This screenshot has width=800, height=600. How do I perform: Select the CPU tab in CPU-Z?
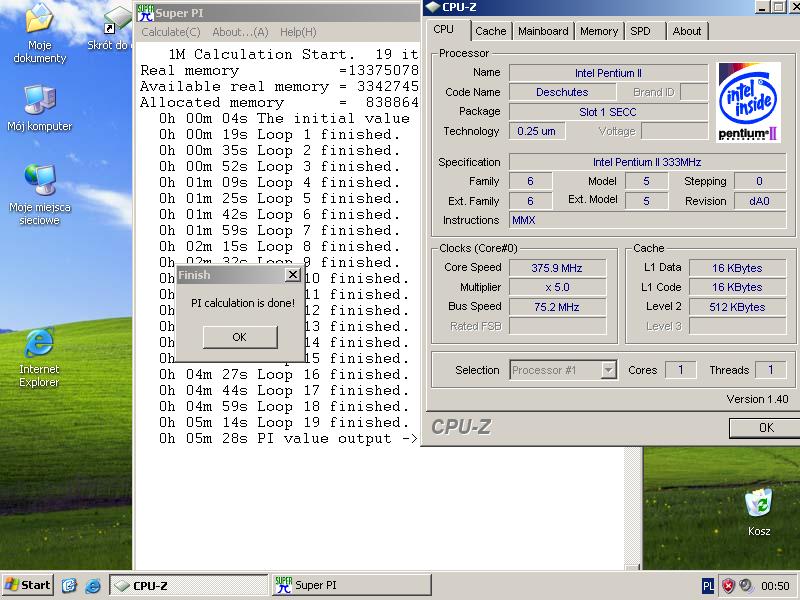443,30
